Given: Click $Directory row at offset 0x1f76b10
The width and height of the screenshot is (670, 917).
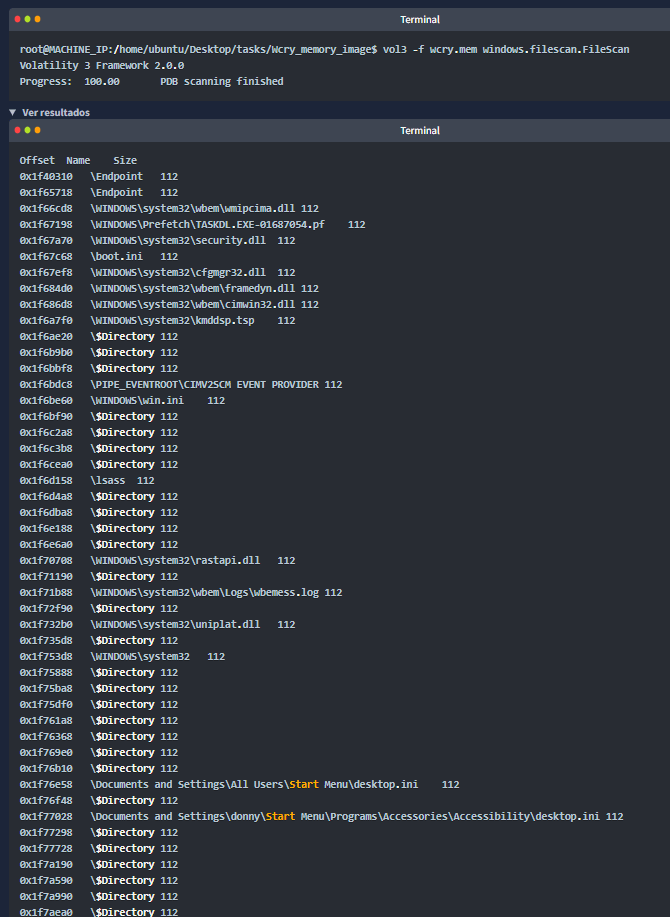Looking at the screenshot, I should click(x=99, y=768).
